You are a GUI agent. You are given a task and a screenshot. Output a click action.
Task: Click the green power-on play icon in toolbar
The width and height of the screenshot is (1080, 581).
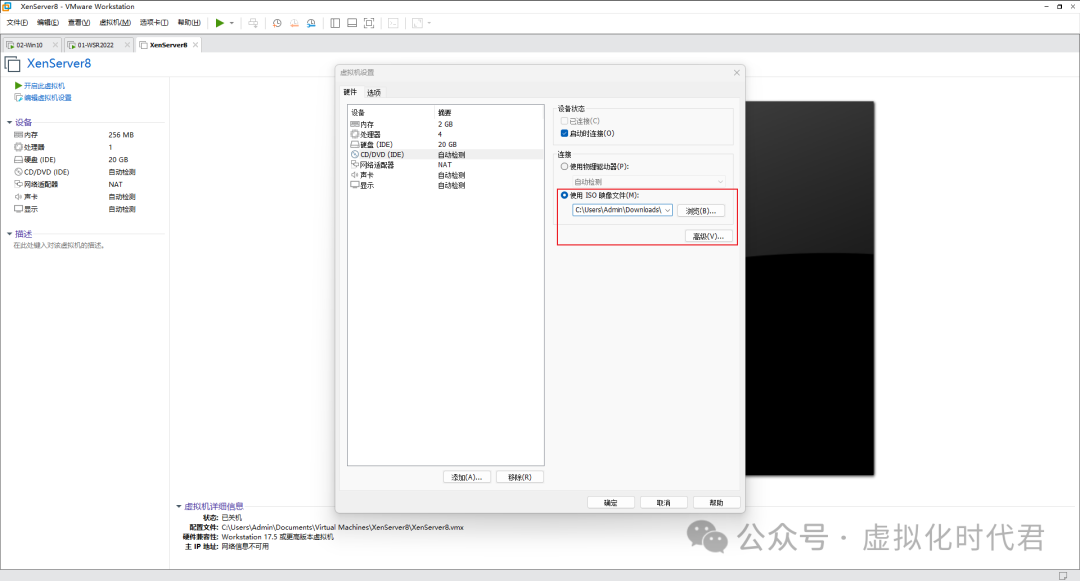220,22
